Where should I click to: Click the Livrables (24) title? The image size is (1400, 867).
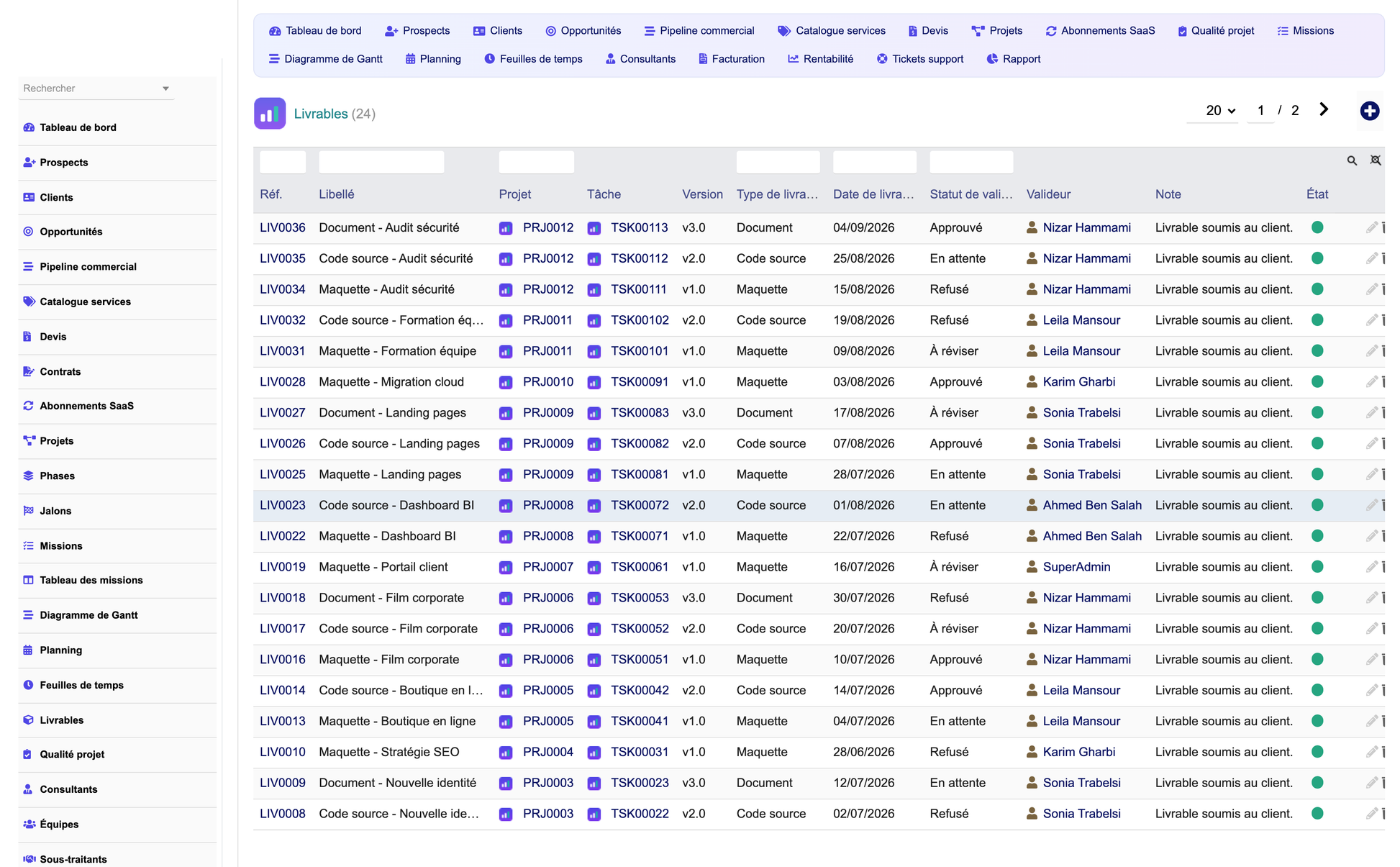pyautogui.click(x=335, y=114)
